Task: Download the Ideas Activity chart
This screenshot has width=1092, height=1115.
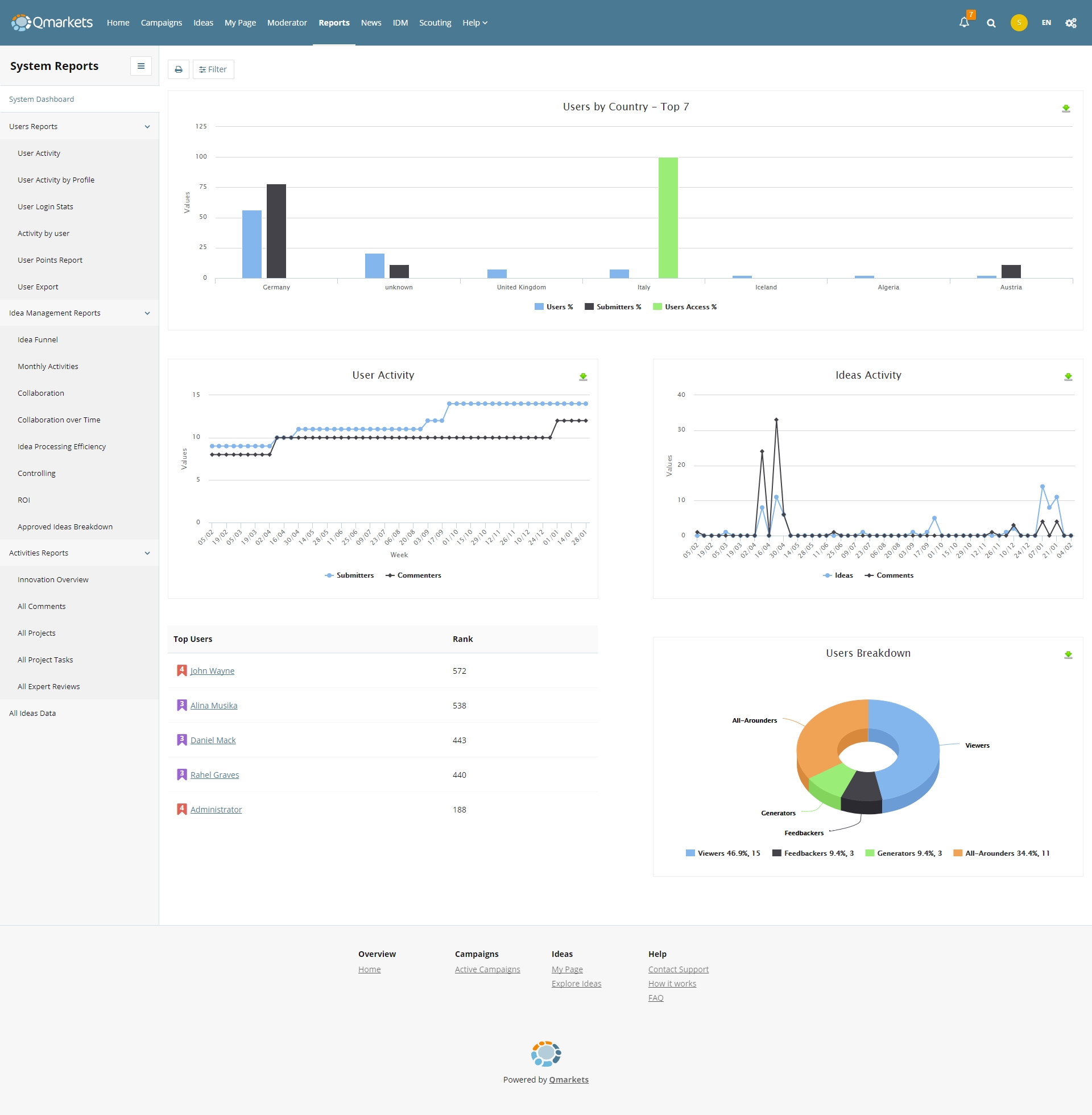Action: 1068,376
